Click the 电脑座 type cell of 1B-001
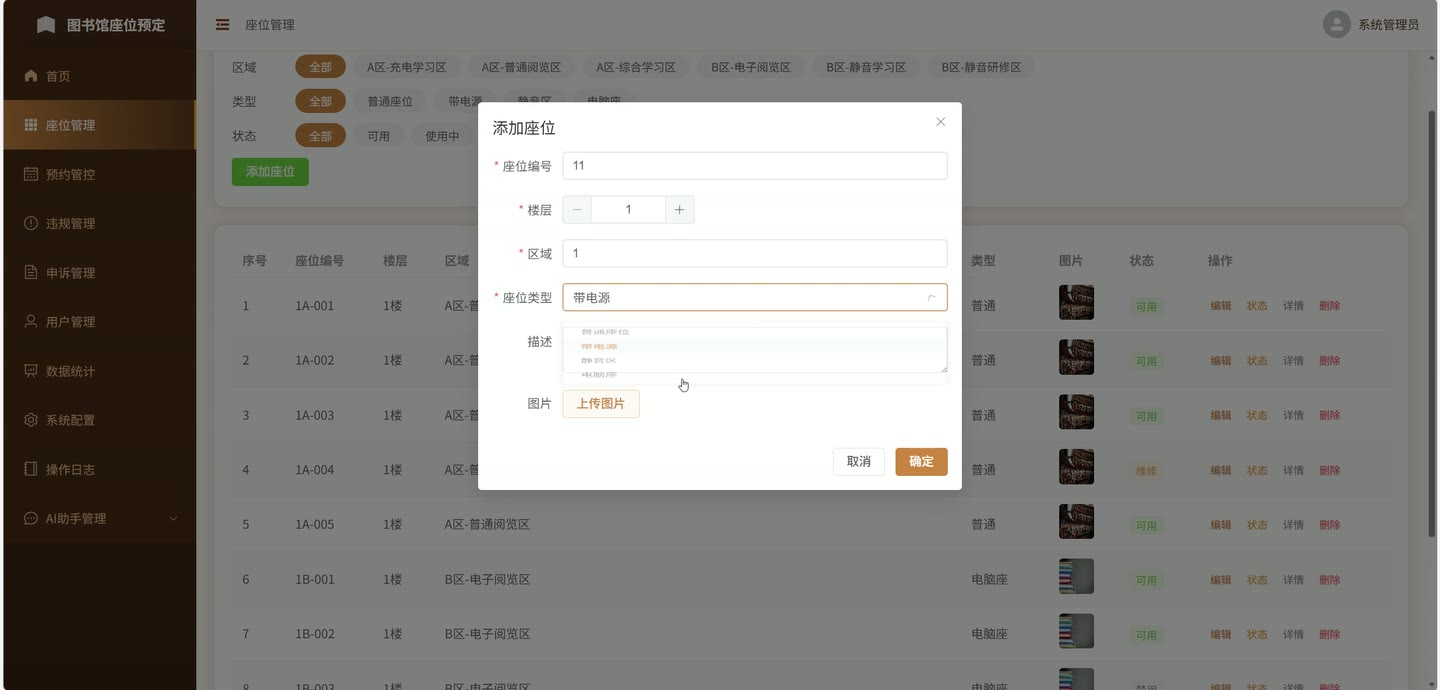This screenshot has width=1440, height=690. coord(989,579)
